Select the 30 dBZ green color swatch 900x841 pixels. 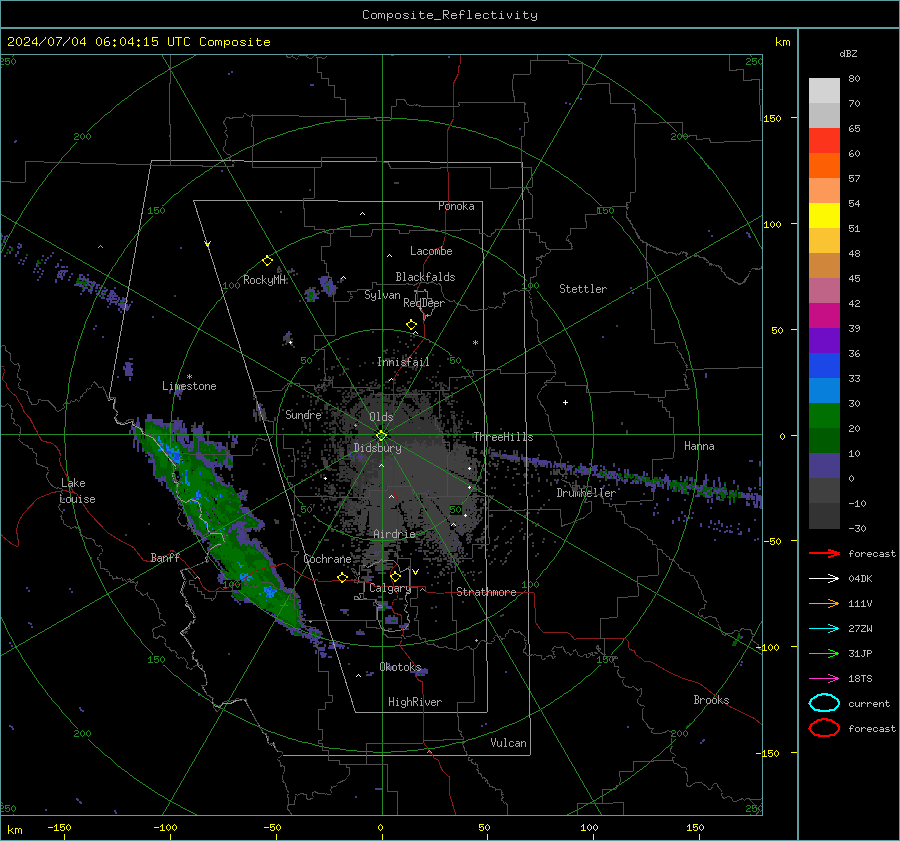(824, 416)
